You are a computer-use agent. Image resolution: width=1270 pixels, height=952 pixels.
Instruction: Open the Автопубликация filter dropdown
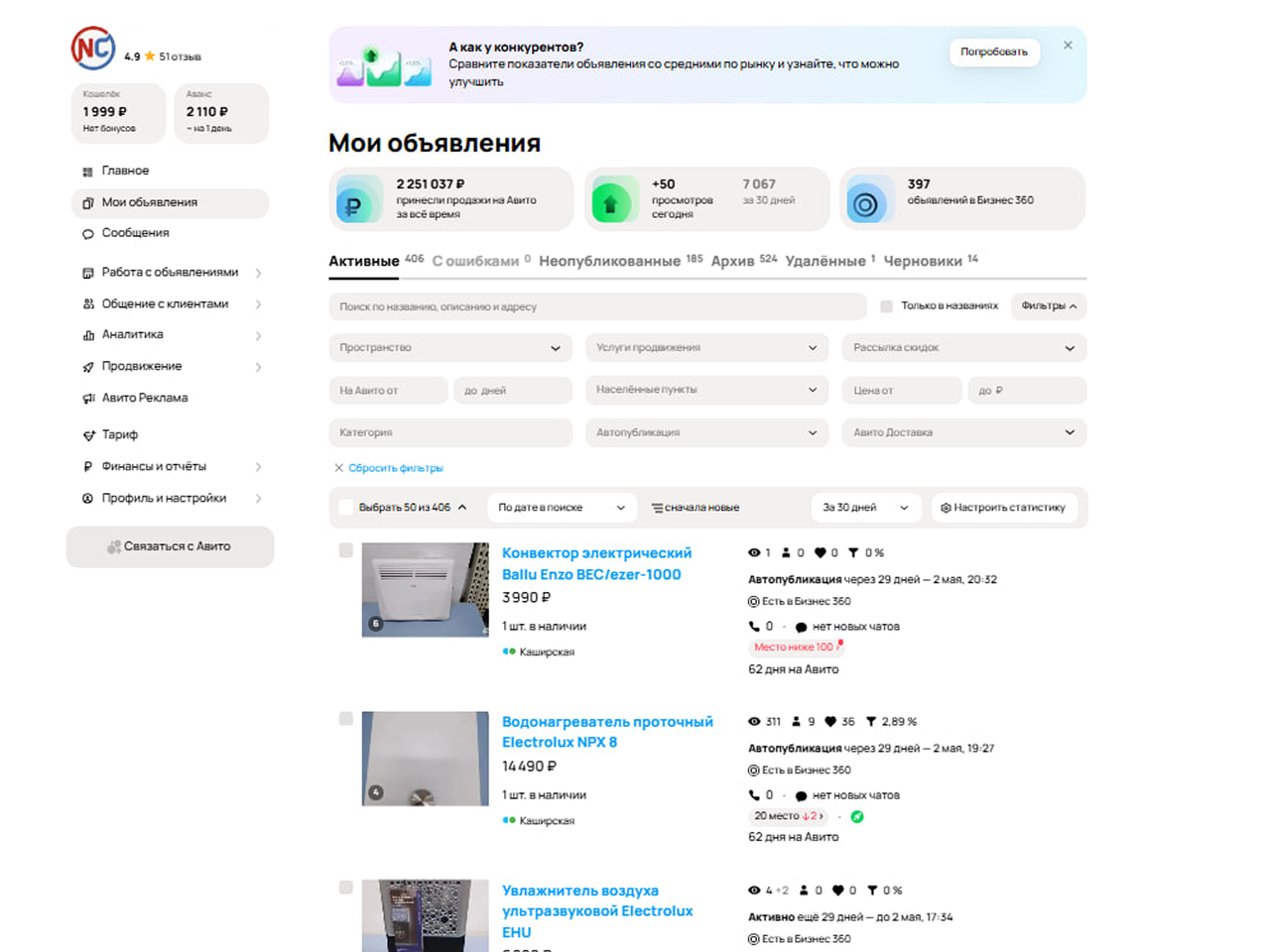[707, 432]
